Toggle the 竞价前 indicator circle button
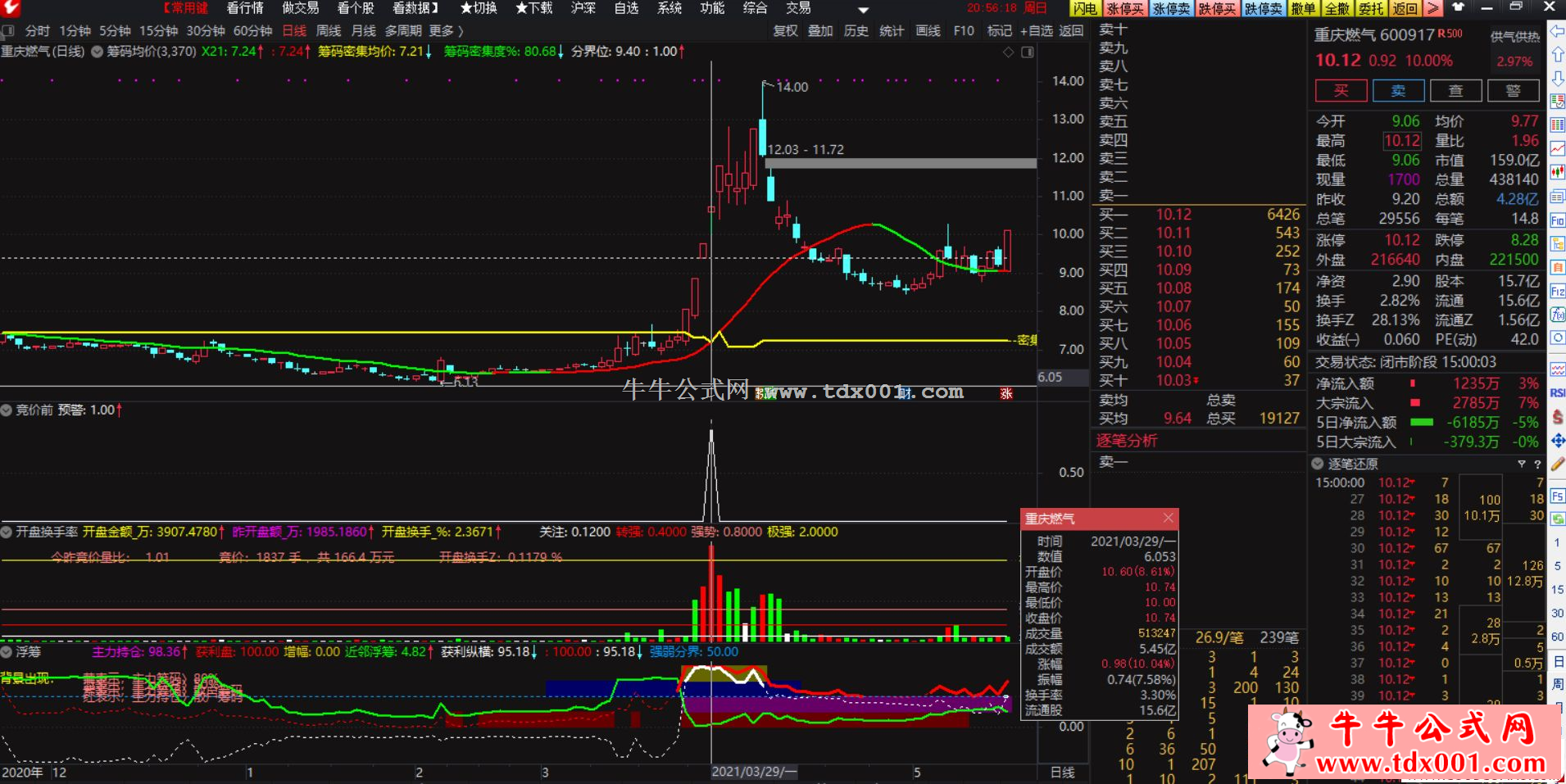1566x784 pixels. point(7,410)
